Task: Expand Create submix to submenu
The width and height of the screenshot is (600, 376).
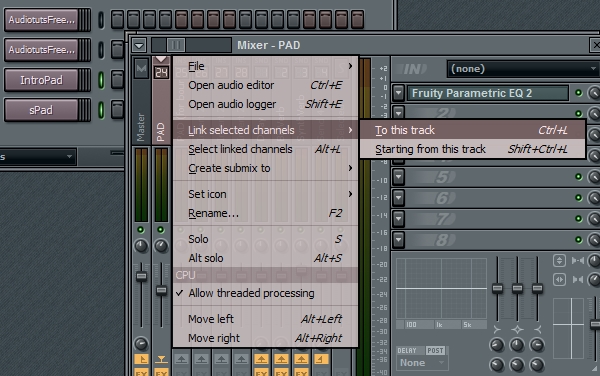Action: (x=265, y=168)
